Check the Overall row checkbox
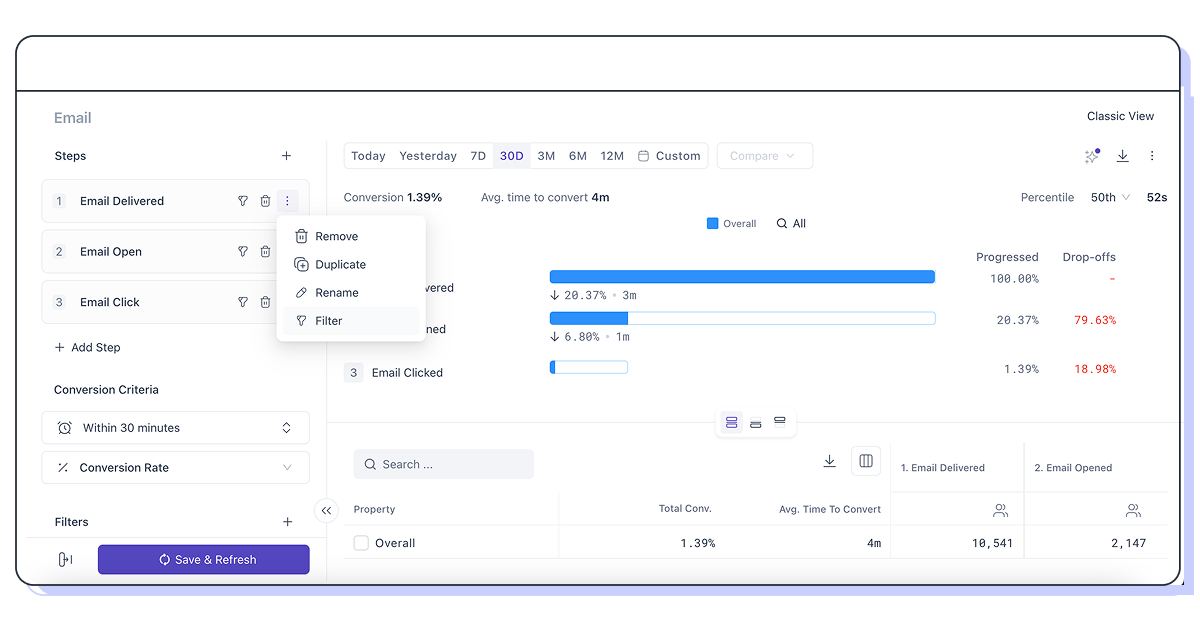The width and height of the screenshot is (1200, 620). (362, 543)
